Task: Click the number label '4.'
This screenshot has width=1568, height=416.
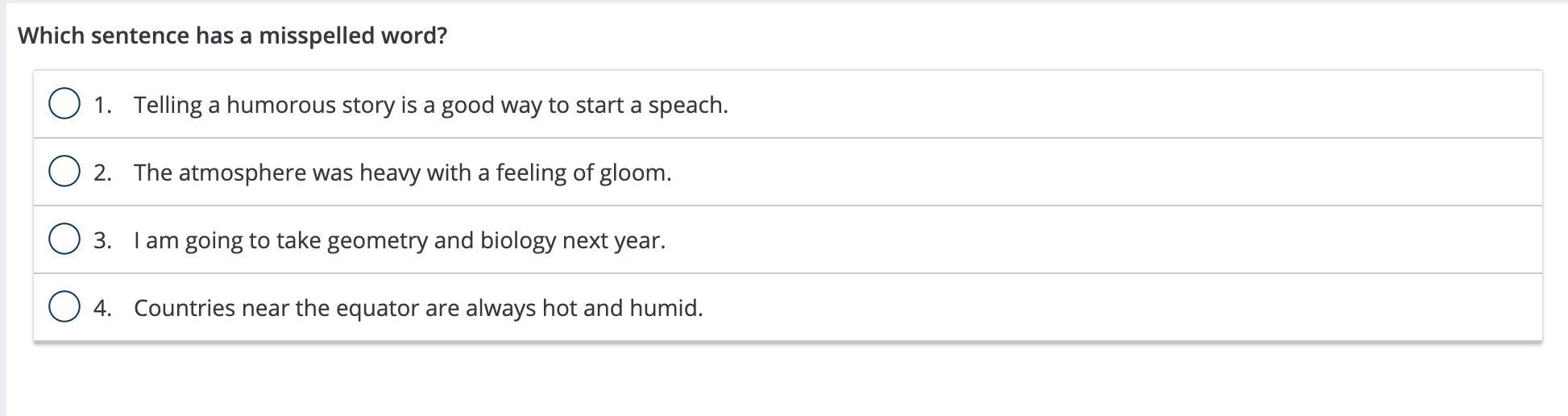Action: tap(102, 308)
